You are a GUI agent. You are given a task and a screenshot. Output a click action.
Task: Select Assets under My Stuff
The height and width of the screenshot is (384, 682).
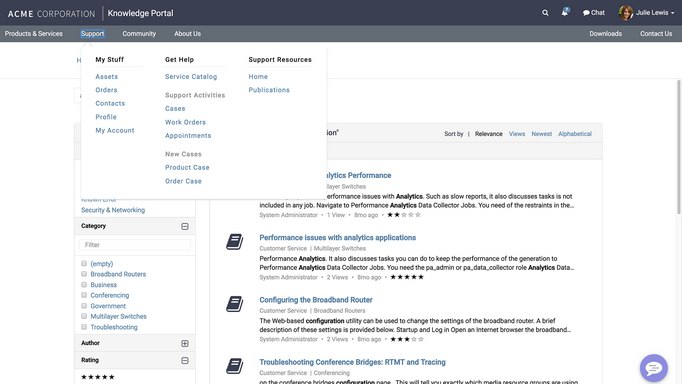point(107,77)
